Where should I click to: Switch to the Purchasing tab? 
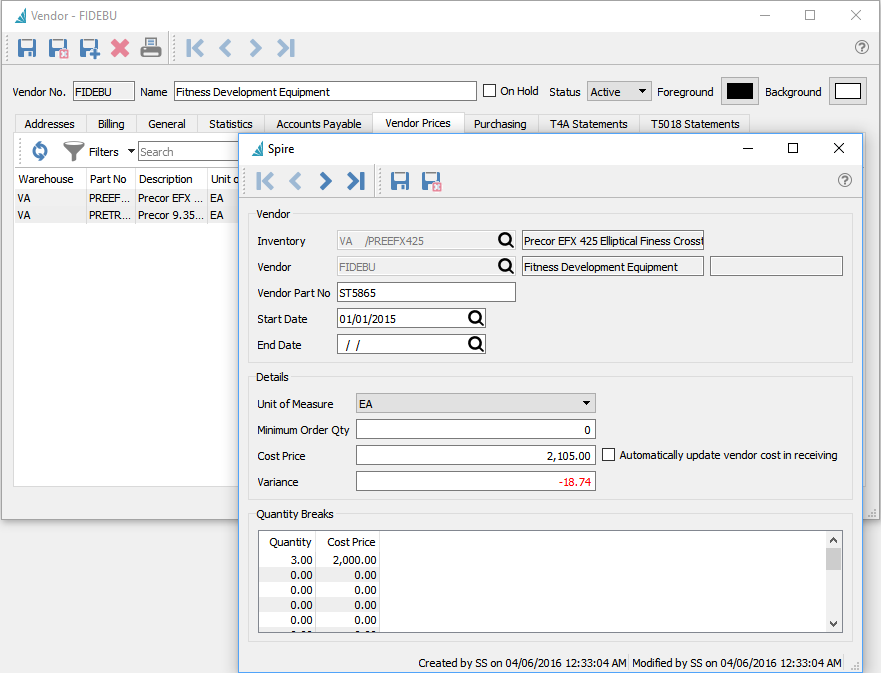tap(500, 124)
